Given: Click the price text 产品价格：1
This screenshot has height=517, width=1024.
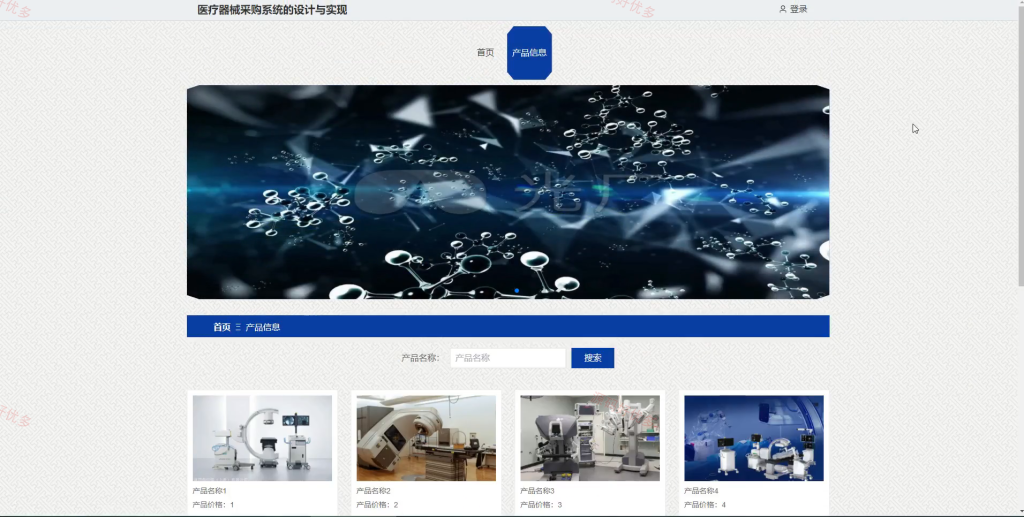Looking at the screenshot, I should [x=213, y=505].
